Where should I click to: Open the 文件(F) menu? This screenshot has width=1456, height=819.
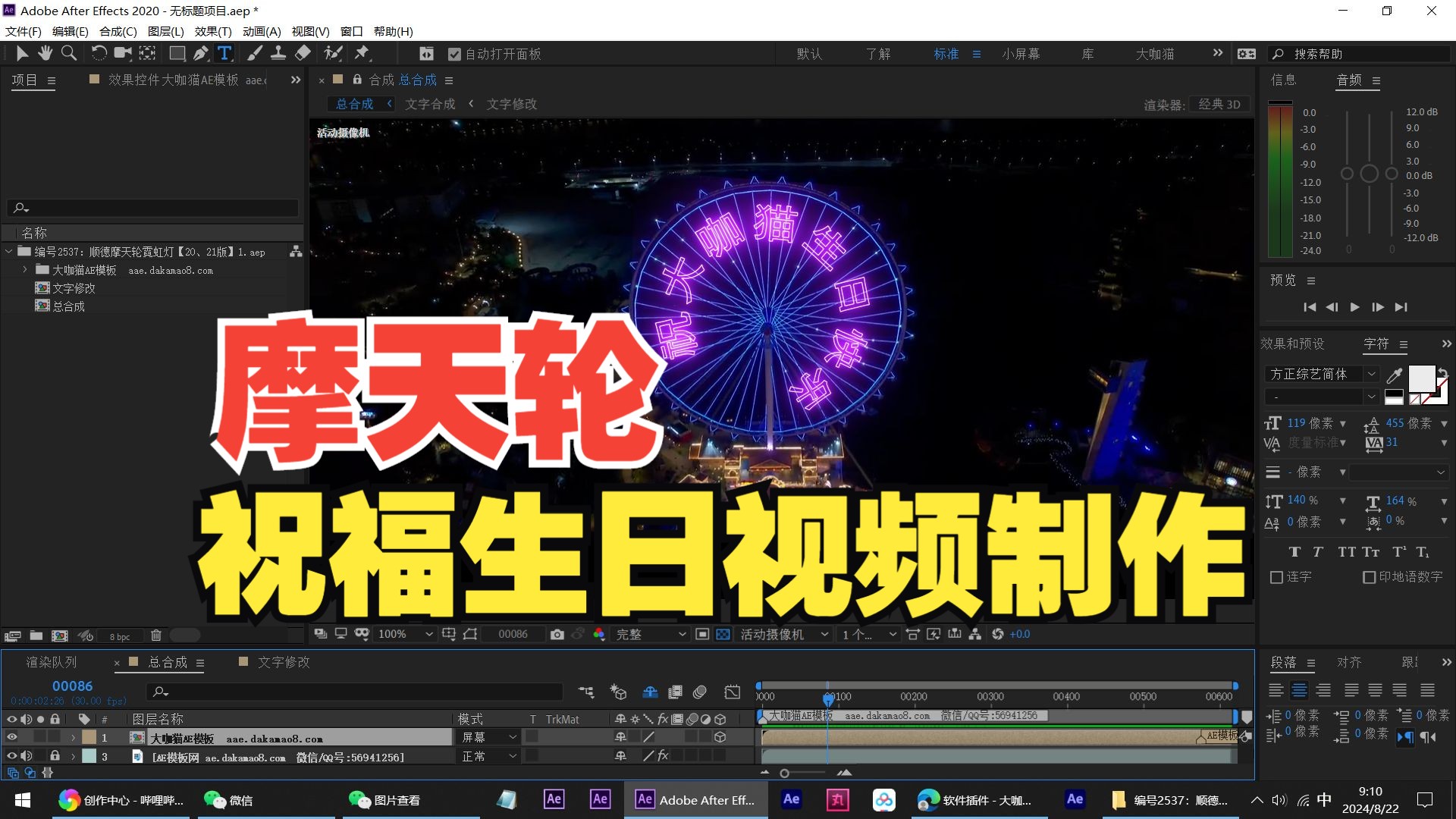[x=24, y=31]
